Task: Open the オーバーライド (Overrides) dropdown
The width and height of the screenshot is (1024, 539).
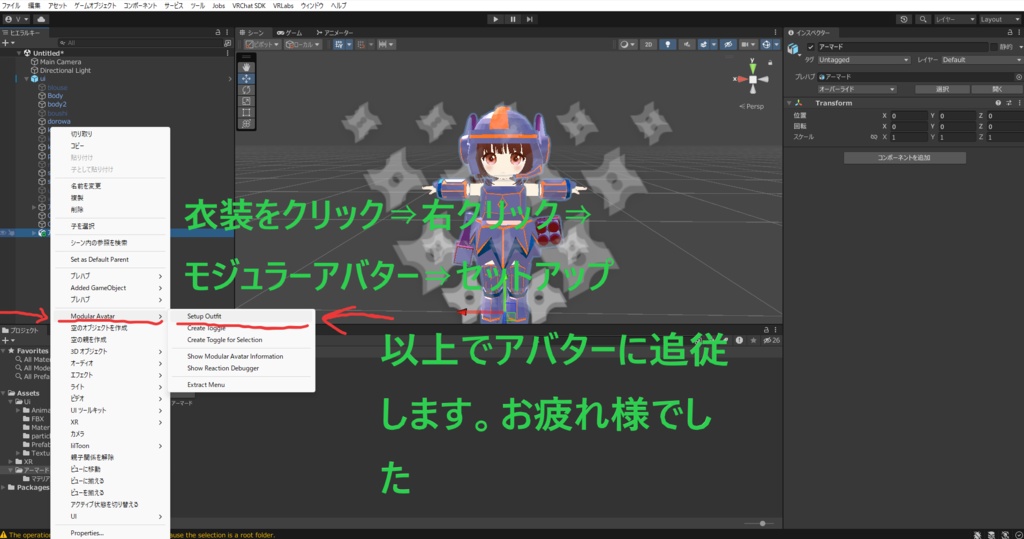Action: tap(857, 89)
